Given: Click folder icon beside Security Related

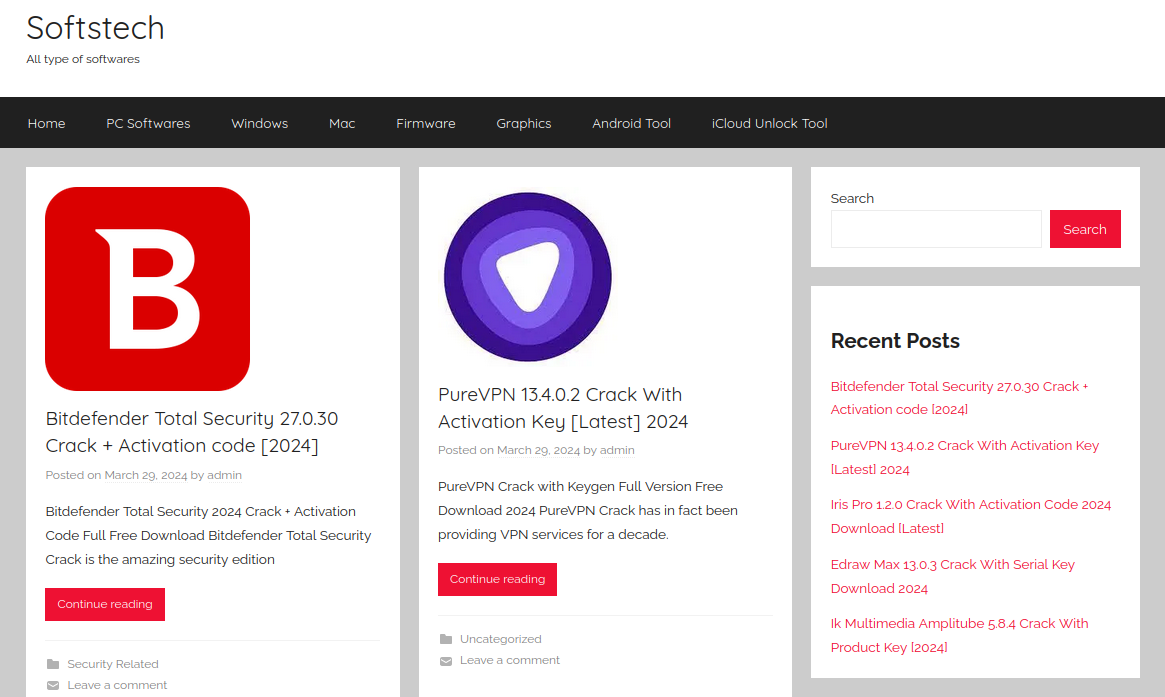Looking at the screenshot, I should pyautogui.click(x=53, y=664).
